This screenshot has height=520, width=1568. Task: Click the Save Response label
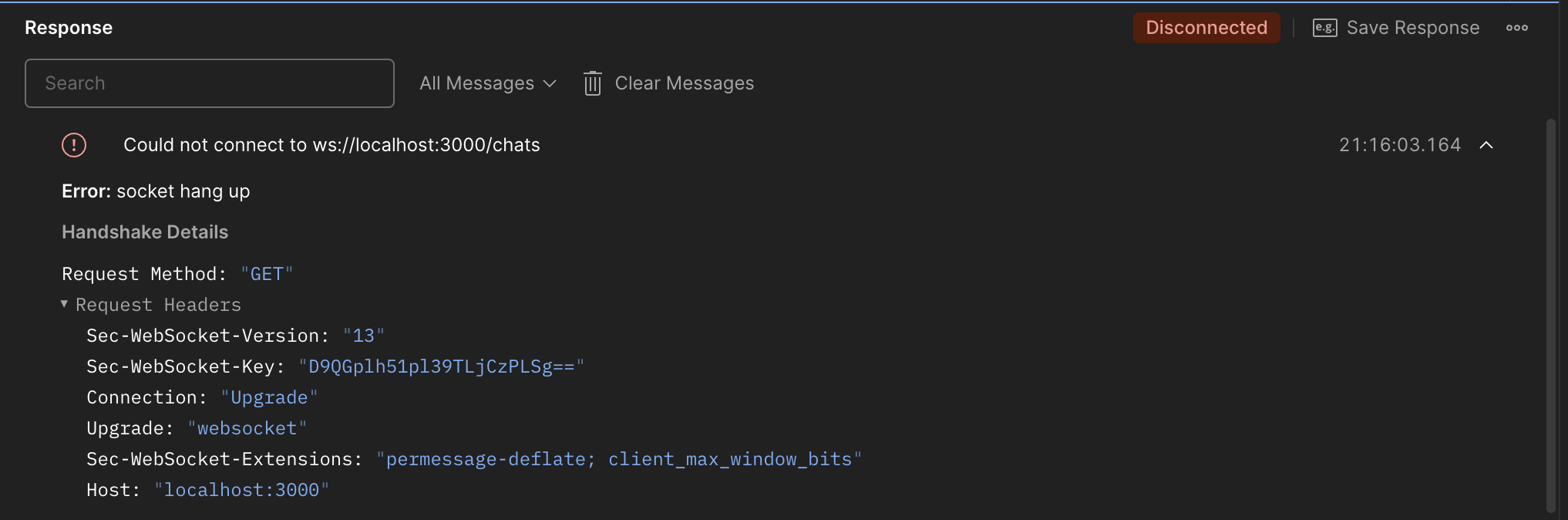1412,28
